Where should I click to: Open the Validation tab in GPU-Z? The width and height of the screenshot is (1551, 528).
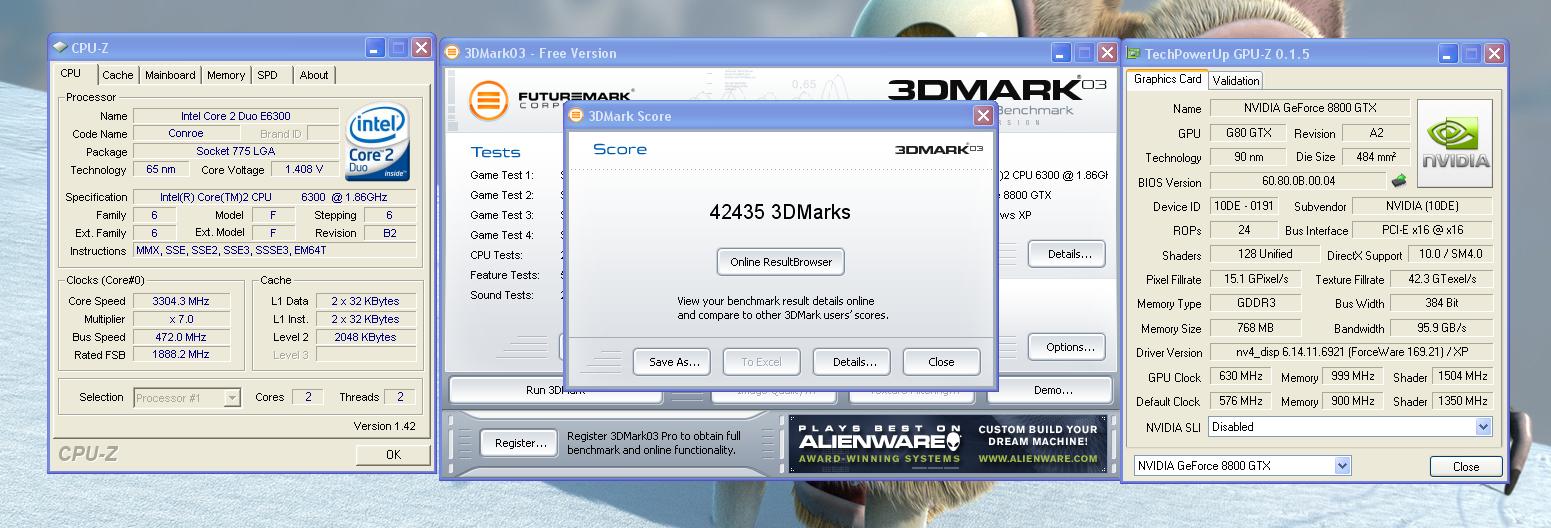coord(1236,81)
